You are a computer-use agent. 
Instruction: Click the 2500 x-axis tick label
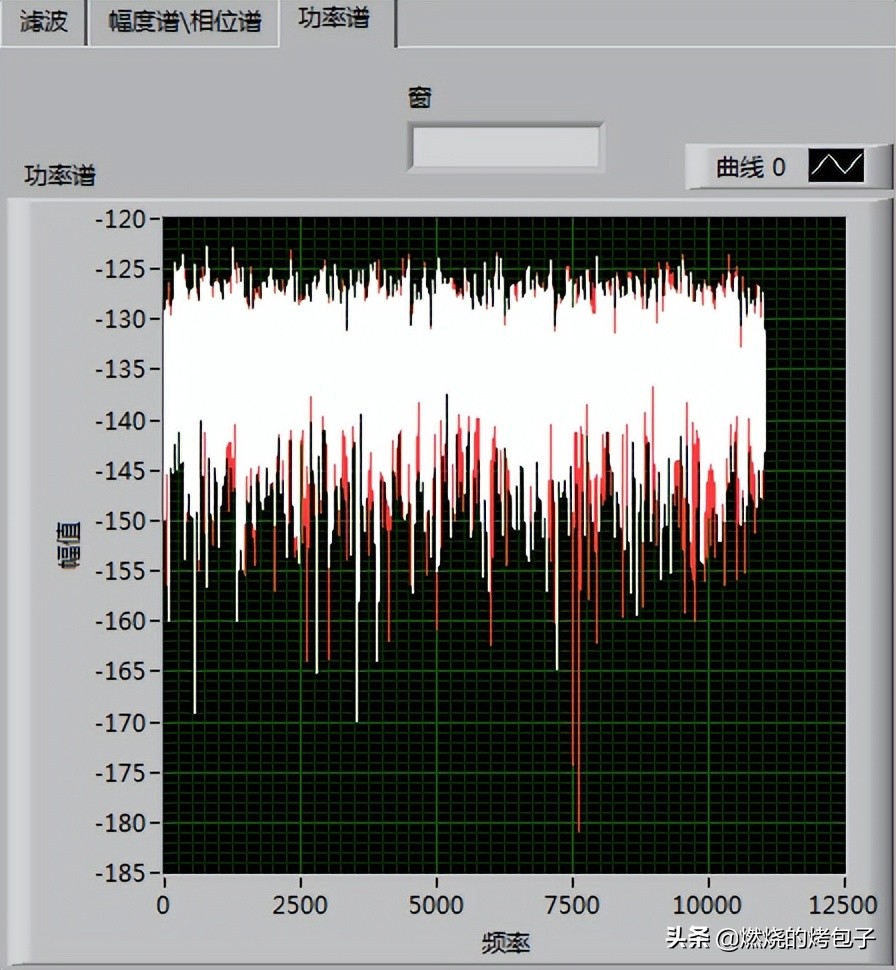[x=300, y=905]
